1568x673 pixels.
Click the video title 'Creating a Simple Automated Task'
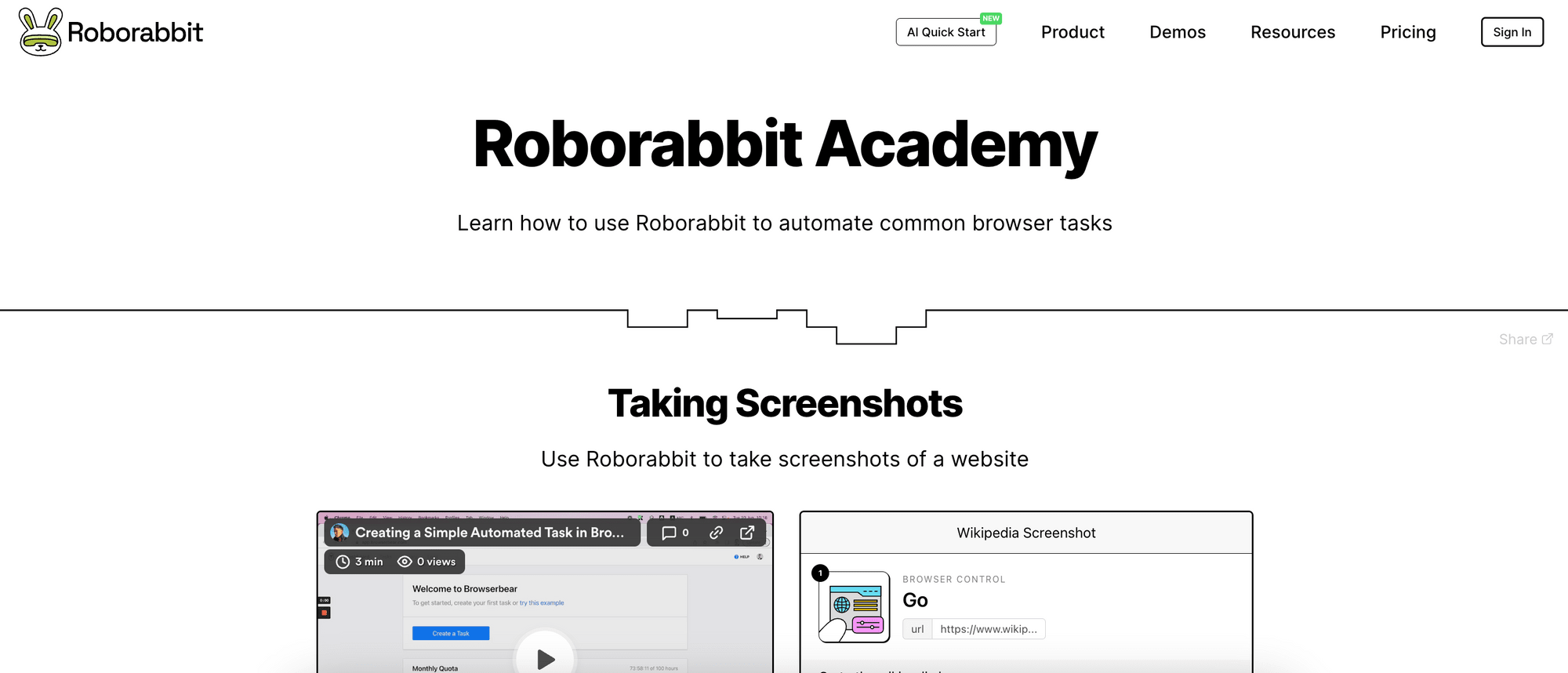[489, 533]
